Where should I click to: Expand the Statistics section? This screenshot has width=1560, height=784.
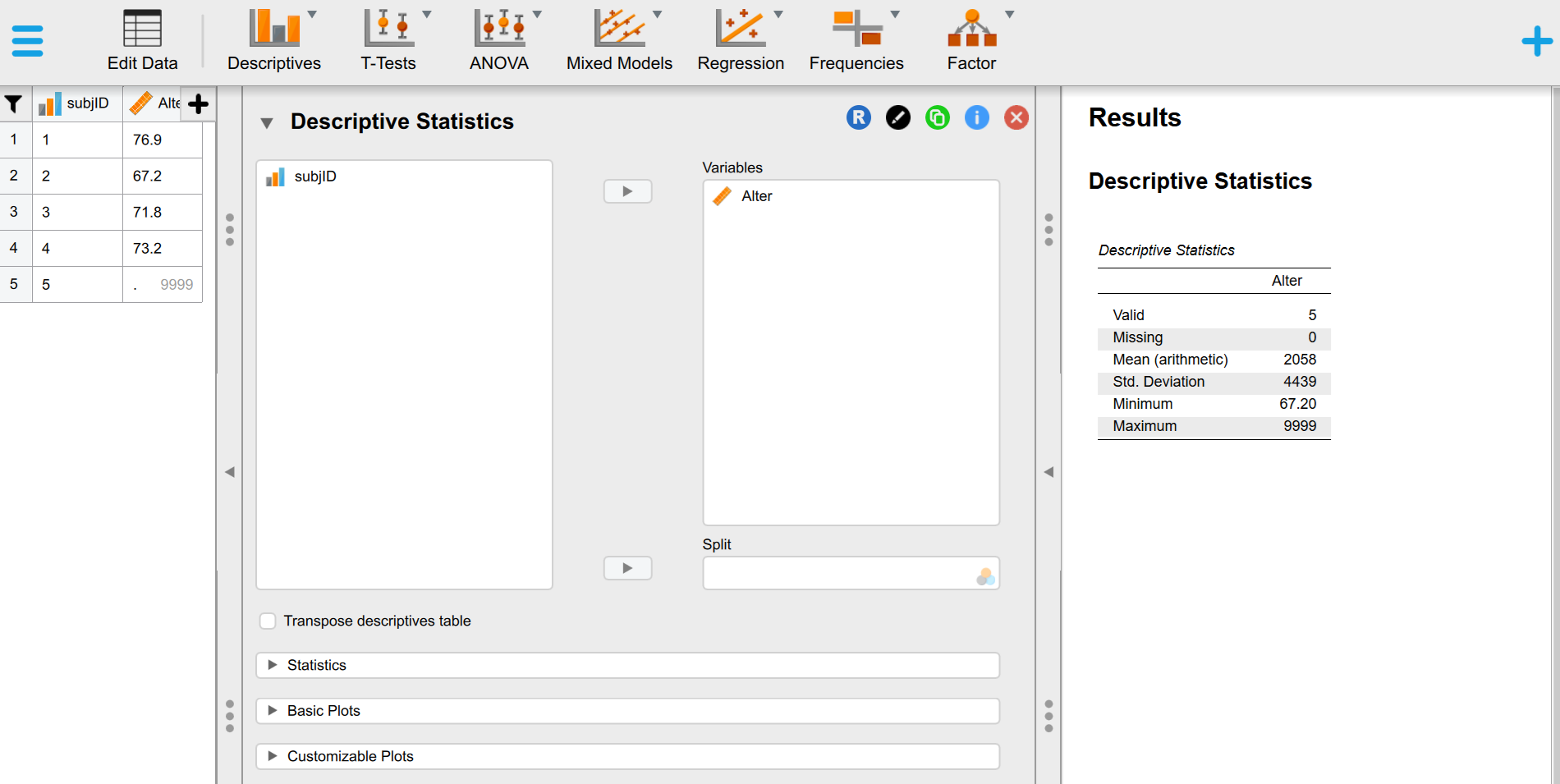[x=627, y=666]
